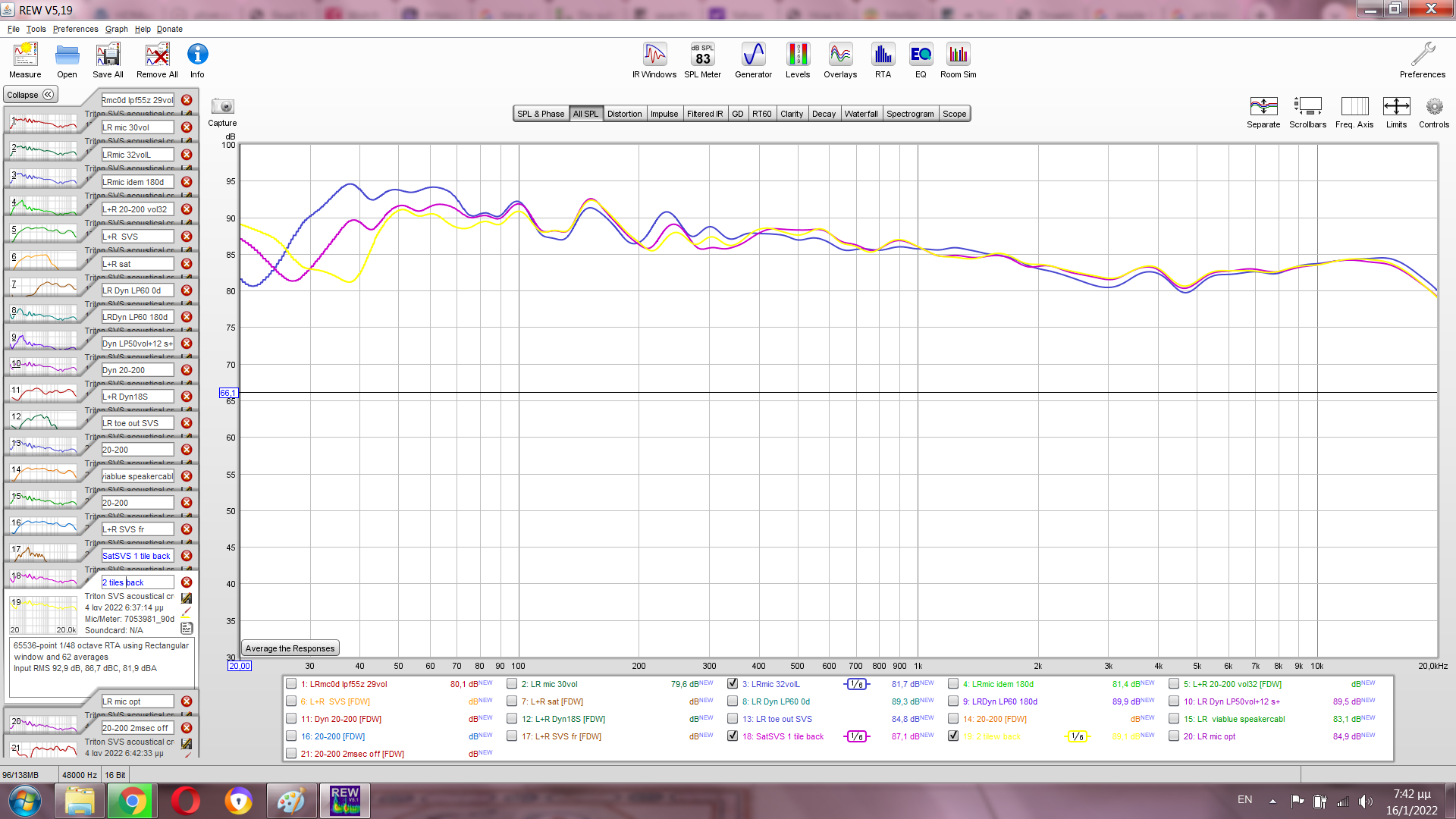The width and height of the screenshot is (1456, 819).
Task: Switch to the Spectrogram tab
Action: (910, 114)
